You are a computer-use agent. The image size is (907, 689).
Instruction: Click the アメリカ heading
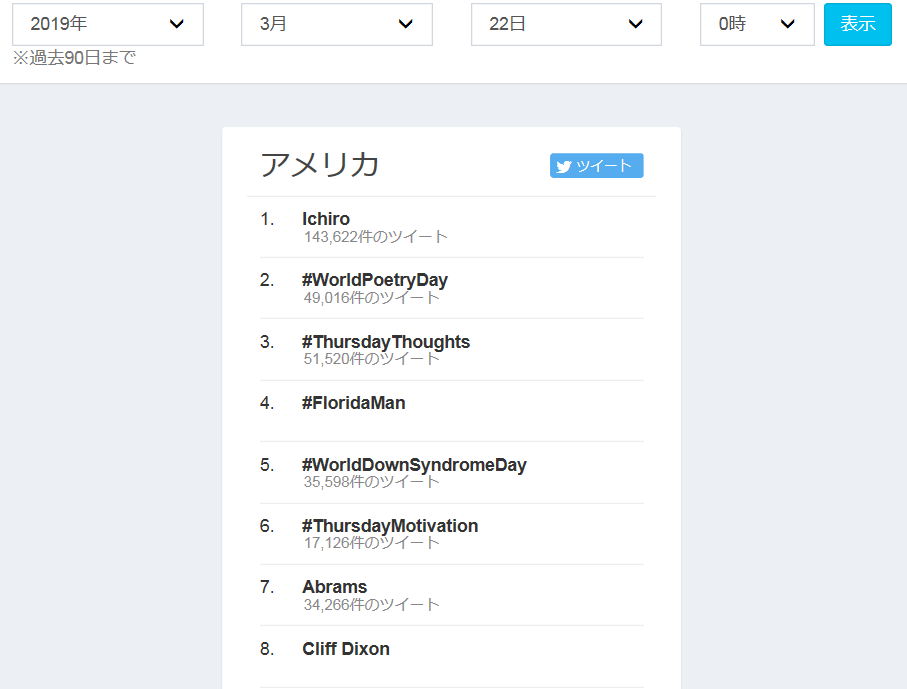(319, 164)
